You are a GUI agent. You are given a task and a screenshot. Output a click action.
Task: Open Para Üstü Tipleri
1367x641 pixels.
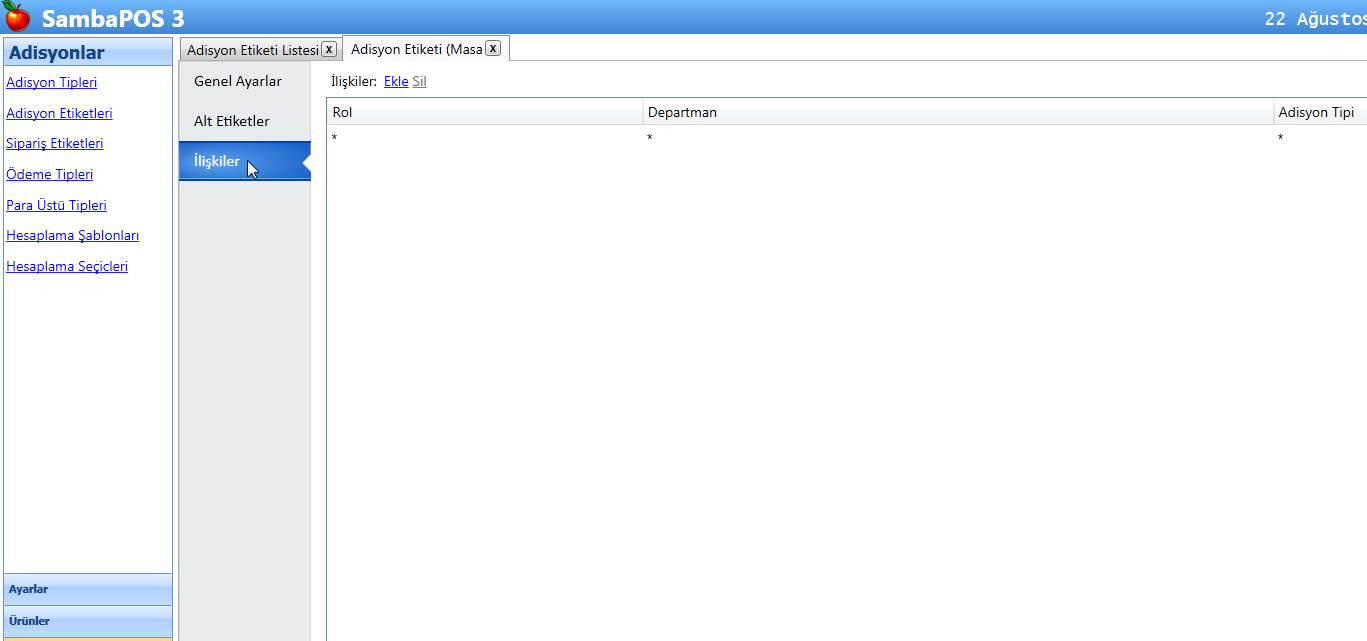[x=56, y=206]
